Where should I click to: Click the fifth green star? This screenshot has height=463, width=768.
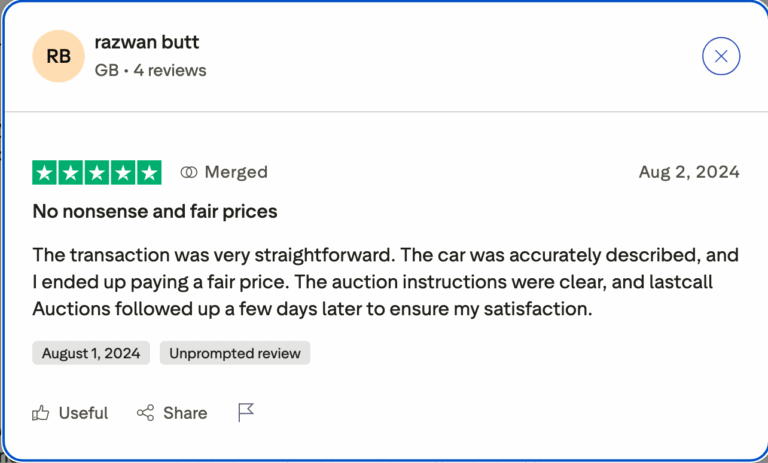[x=149, y=172]
